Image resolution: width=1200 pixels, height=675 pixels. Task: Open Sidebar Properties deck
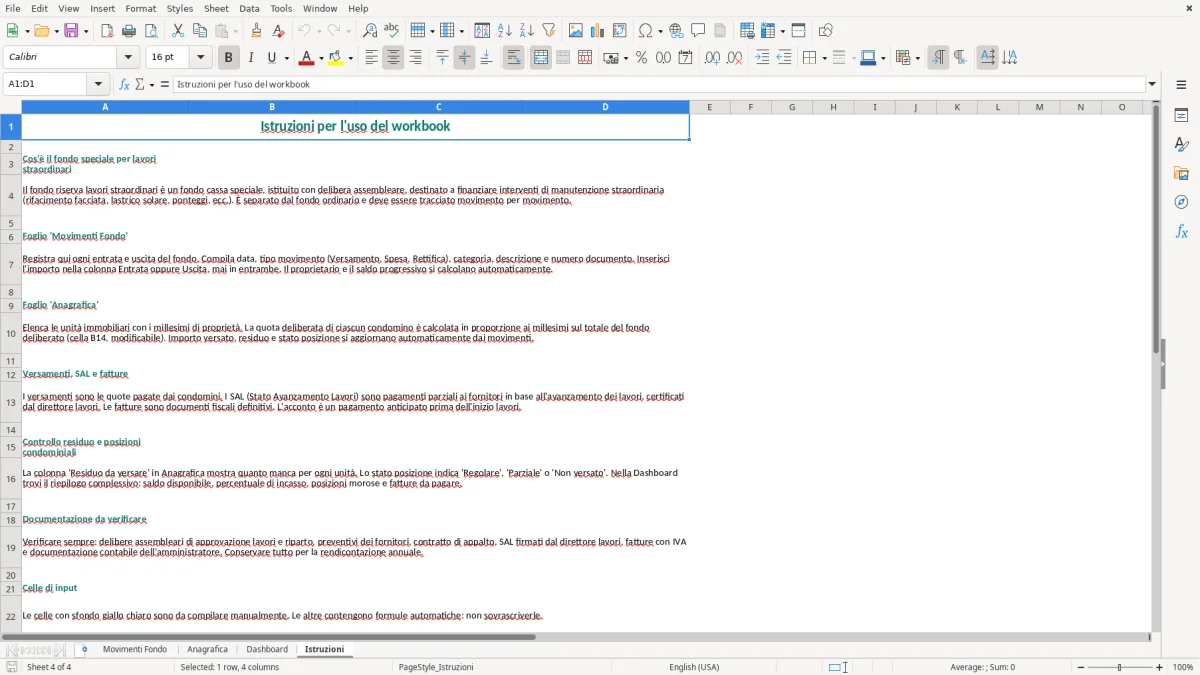pos(1181,115)
